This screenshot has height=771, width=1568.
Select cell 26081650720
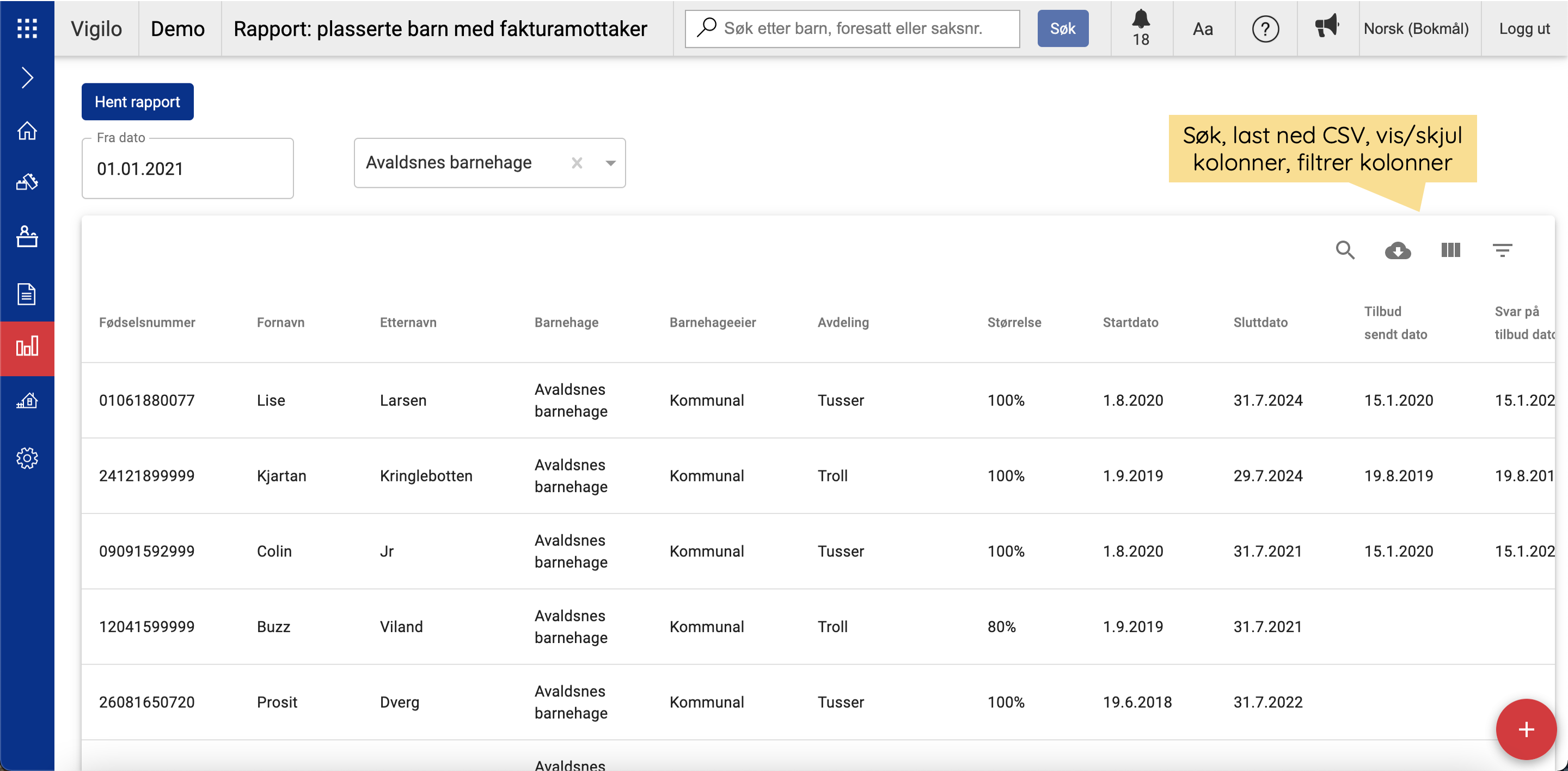[146, 702]
